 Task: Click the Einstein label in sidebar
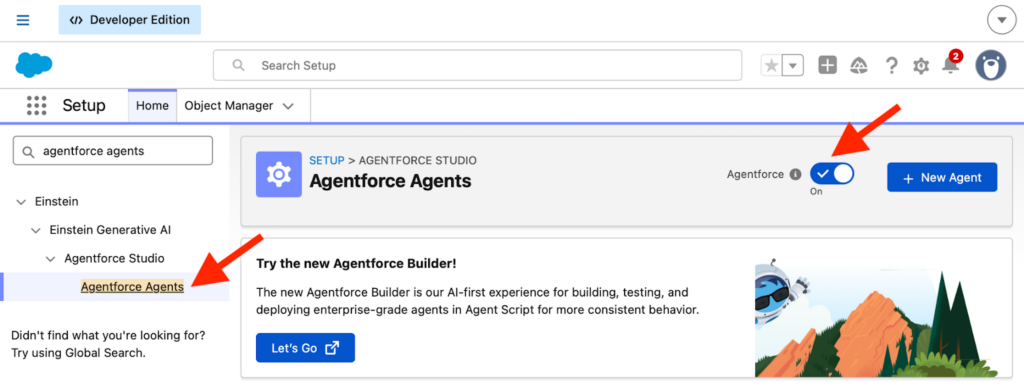tap(57, 202)
